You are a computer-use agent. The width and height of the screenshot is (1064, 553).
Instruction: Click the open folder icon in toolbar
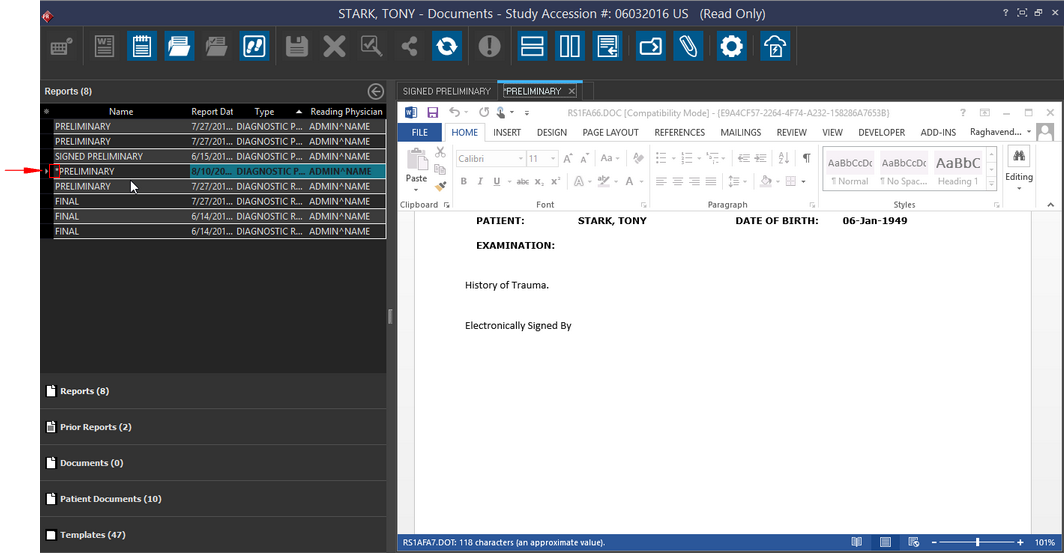(179, 47)
